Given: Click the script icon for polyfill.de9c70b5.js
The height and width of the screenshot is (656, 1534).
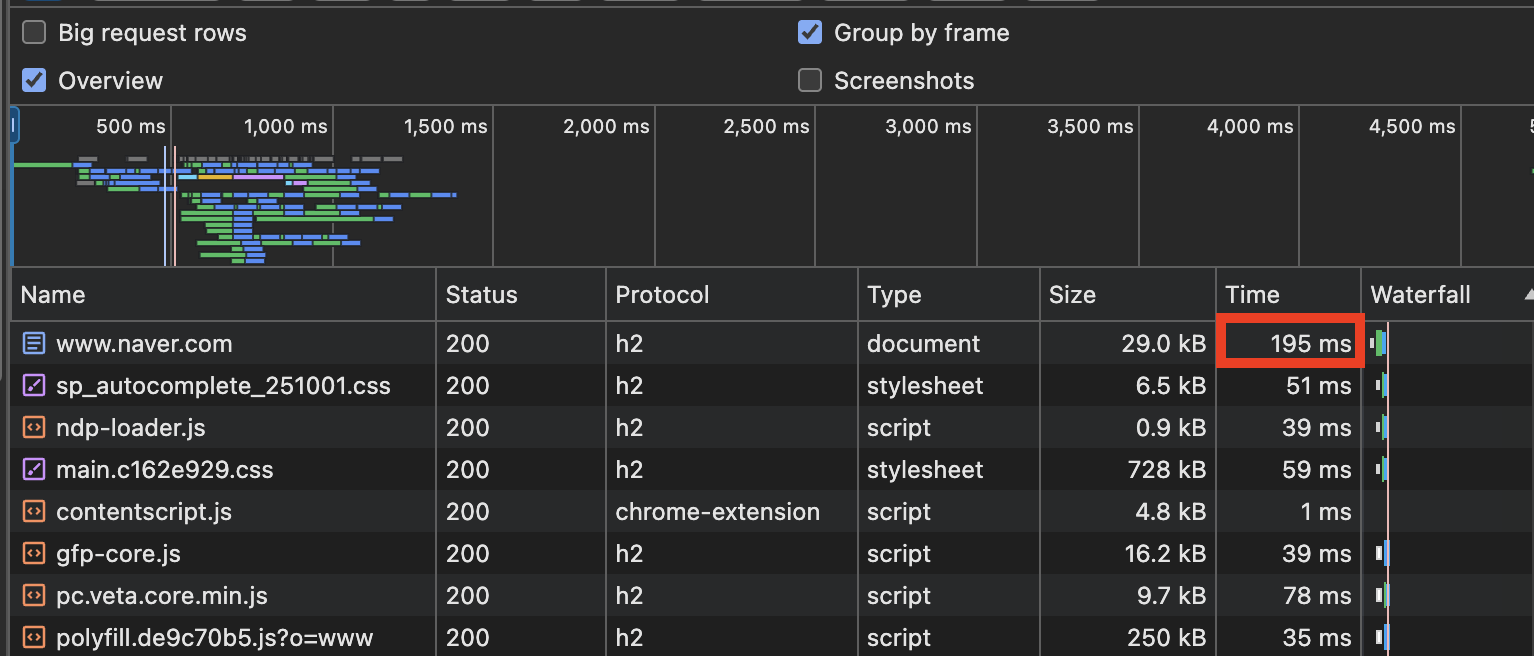Looking at the screenshot, I should pyautogui.click(x=34, y=638).
